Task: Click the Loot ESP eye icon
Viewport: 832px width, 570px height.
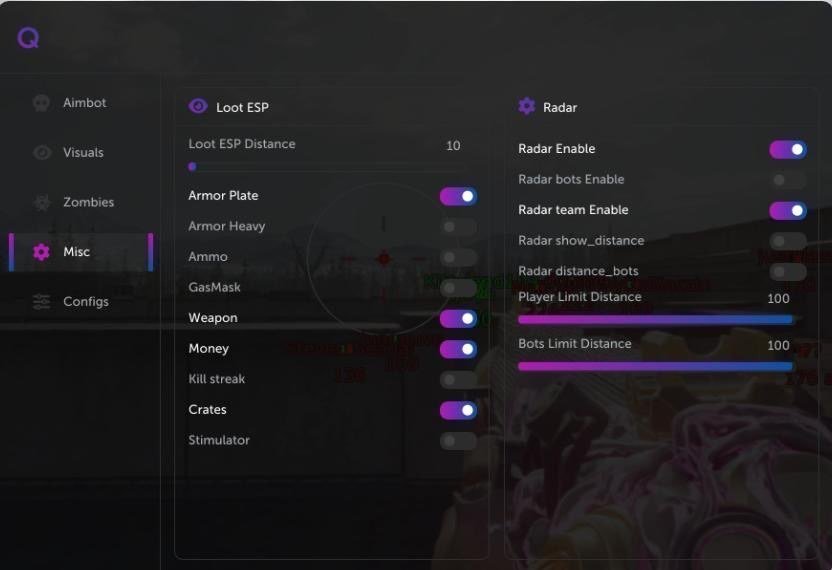Action: coord(198,107)
